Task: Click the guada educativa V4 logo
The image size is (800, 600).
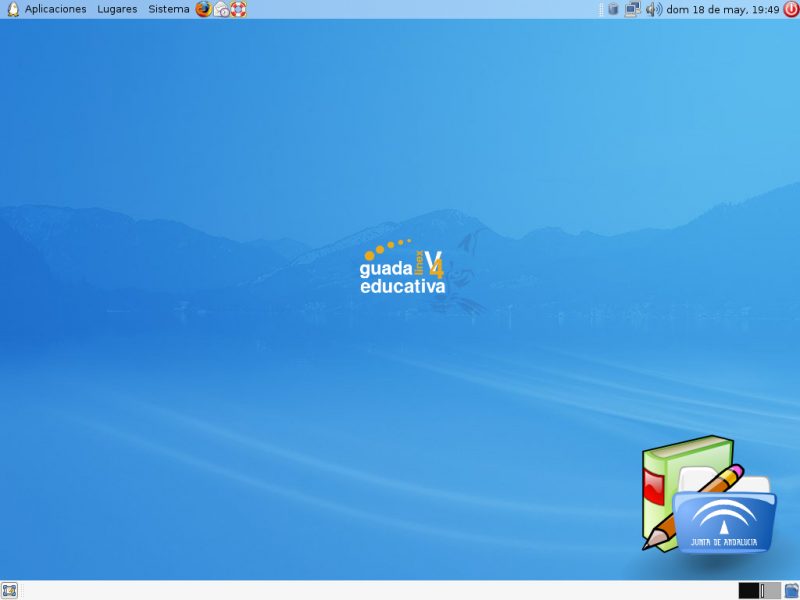Action: coord(402,268)
